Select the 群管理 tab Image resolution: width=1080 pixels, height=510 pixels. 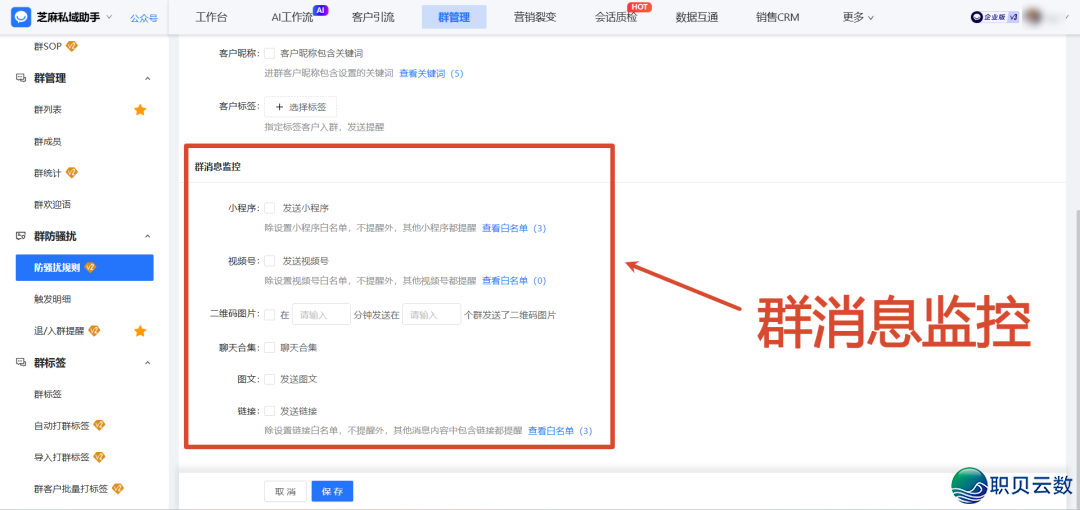point(454,18)
